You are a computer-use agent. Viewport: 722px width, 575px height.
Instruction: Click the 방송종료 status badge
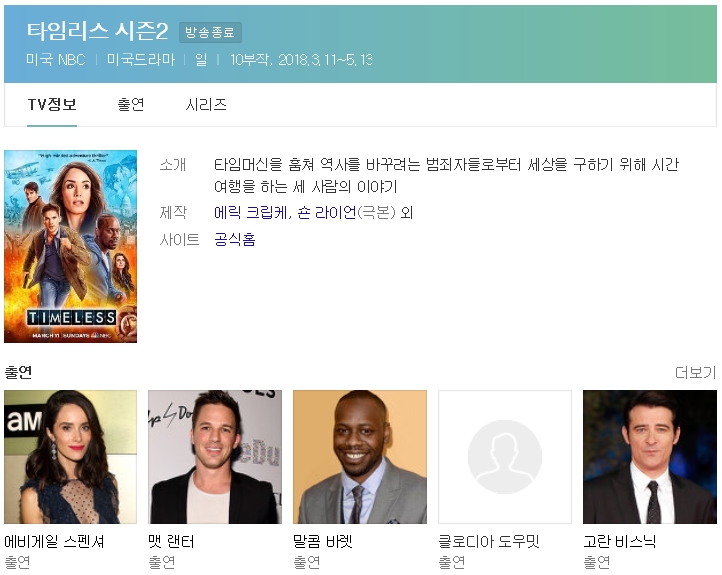coord(210,33)
